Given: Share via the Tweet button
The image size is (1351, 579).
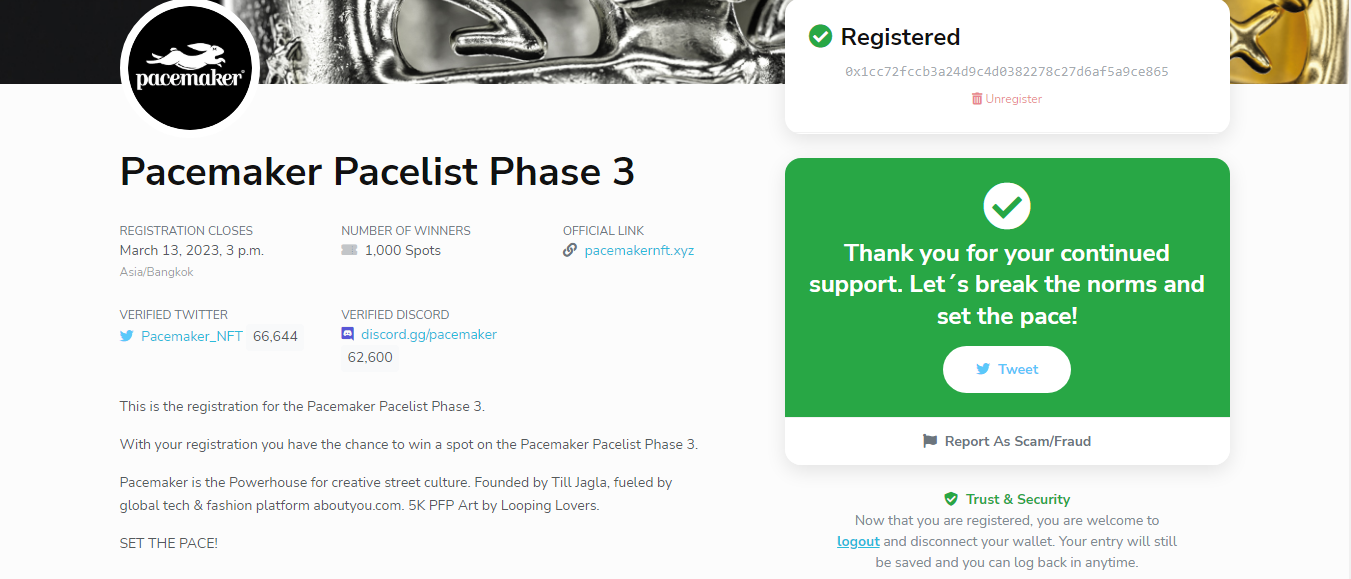Looking at the screenshot, I should click(1007, 369).
